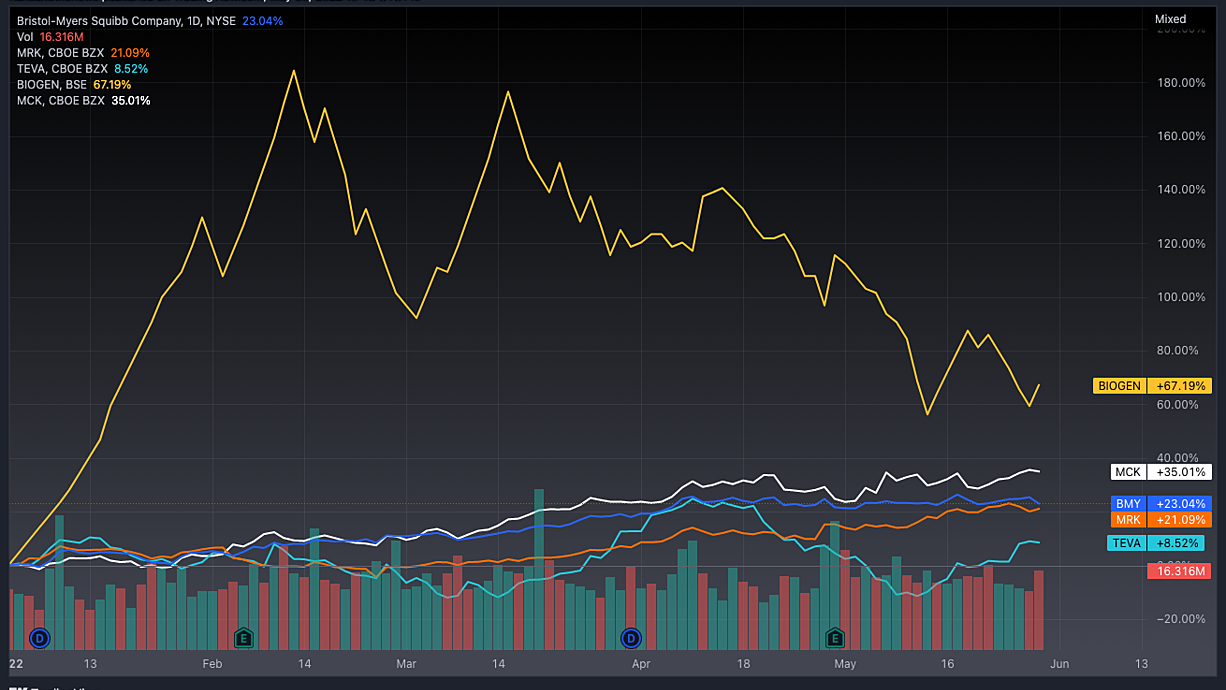1226x690 pixels.
Task: Click the 140.00% level on price scale
Action: 1180,189
